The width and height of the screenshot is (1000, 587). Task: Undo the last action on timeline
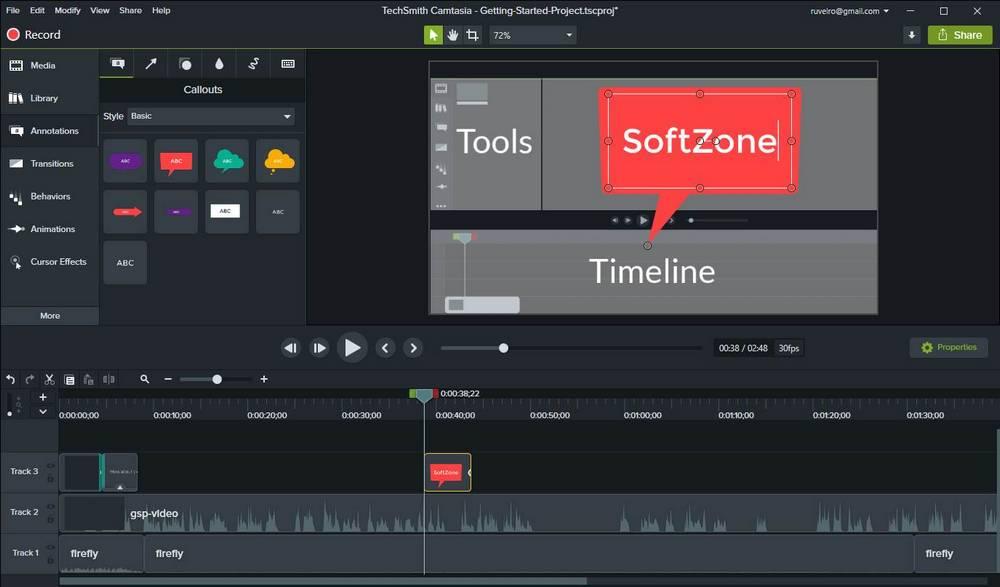[10, 379]
